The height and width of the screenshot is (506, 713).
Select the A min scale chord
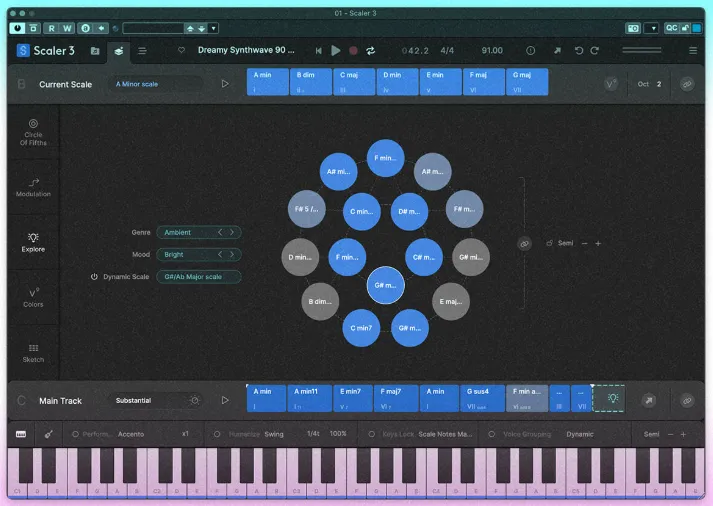(267, 82)
